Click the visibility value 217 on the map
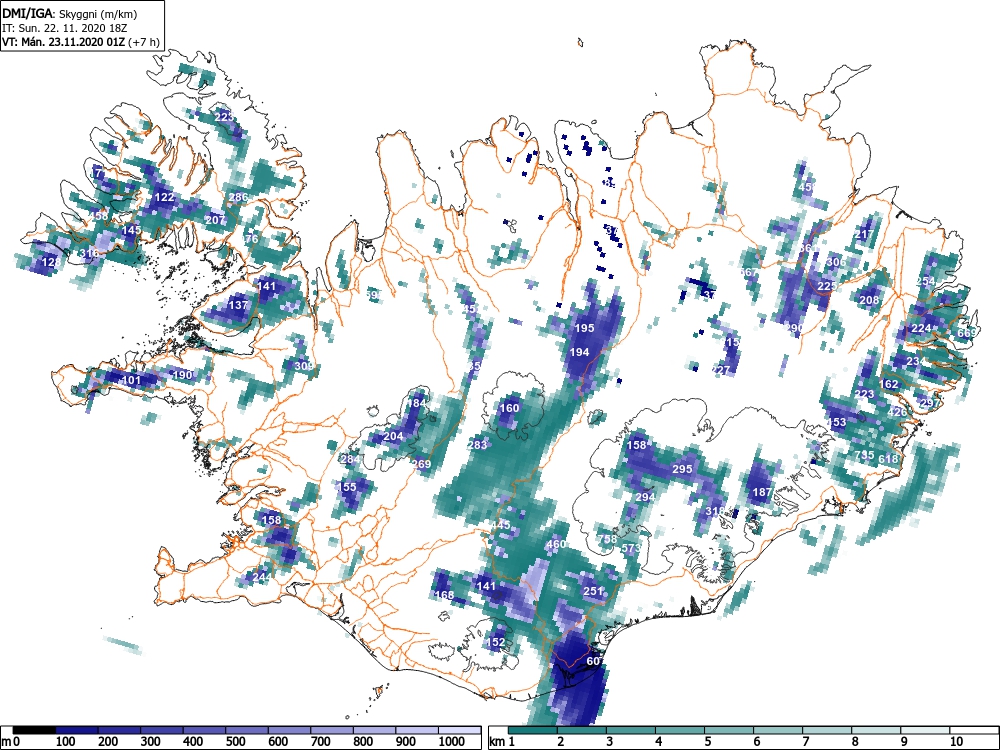Image resolution: width=1000 pixels, height=750 pixels. click(865, 235)
